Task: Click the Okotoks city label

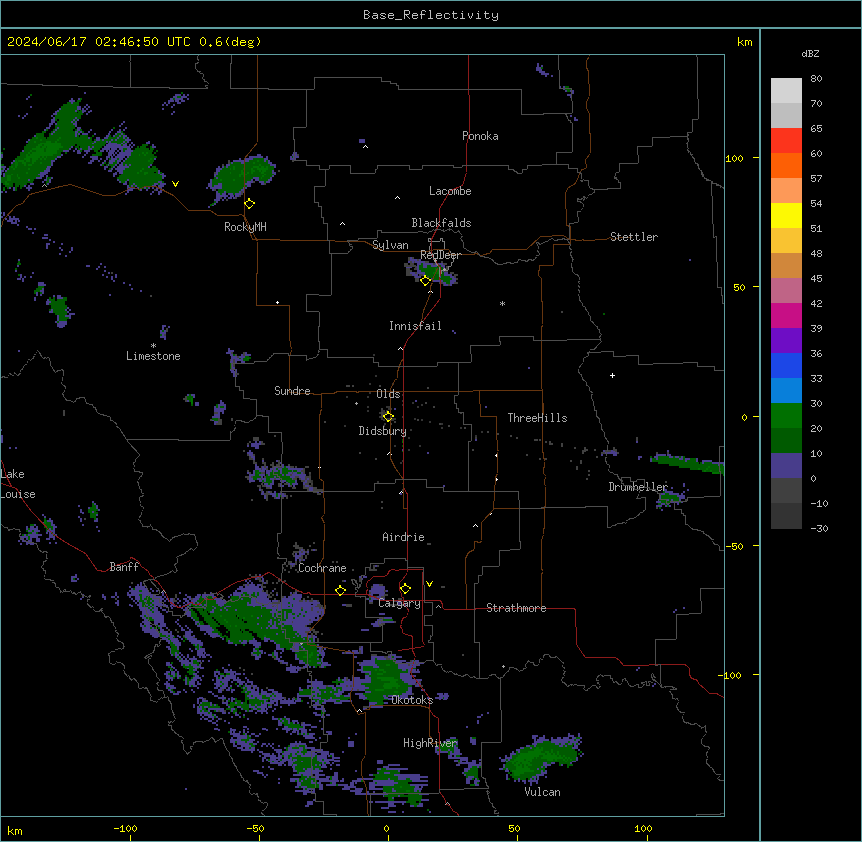Action: click(x=412, y=700)
